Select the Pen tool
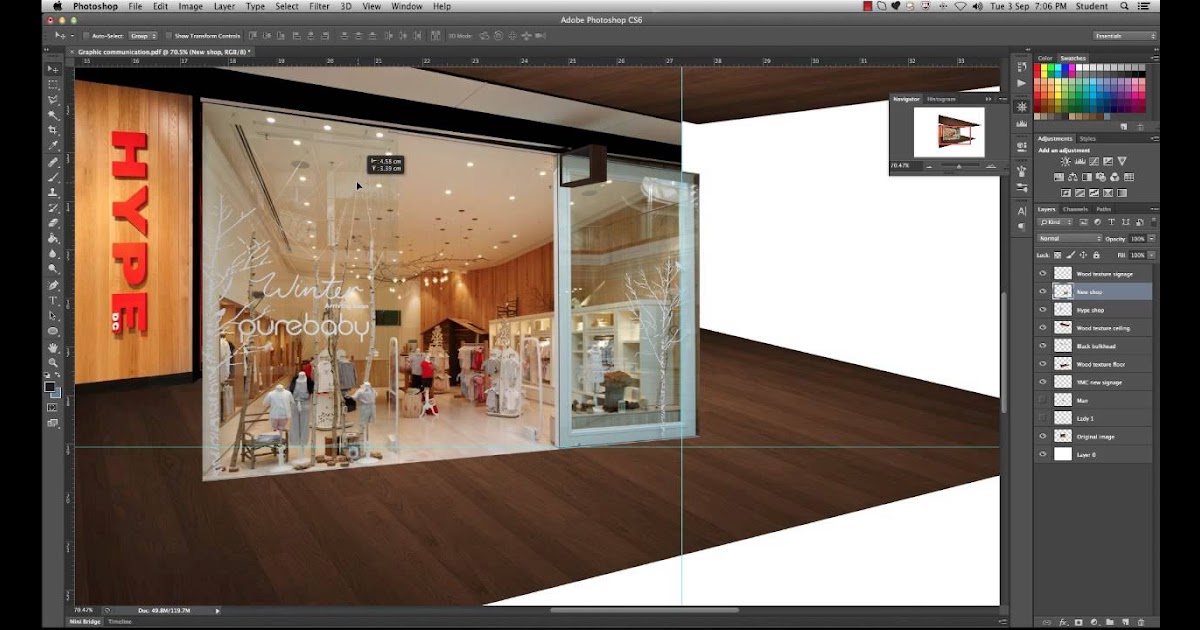 [x=54, y=285]
